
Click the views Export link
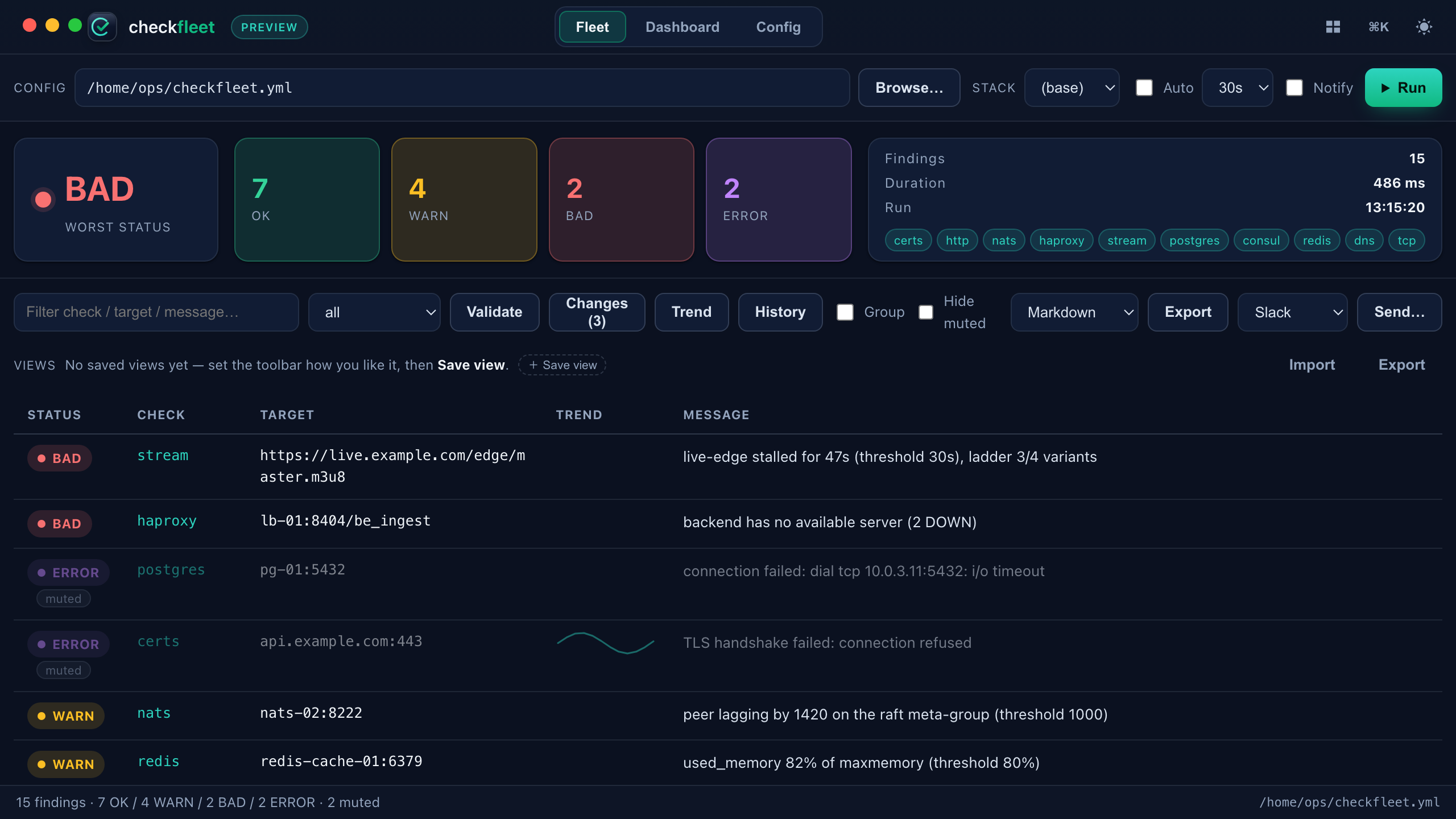1401,365
